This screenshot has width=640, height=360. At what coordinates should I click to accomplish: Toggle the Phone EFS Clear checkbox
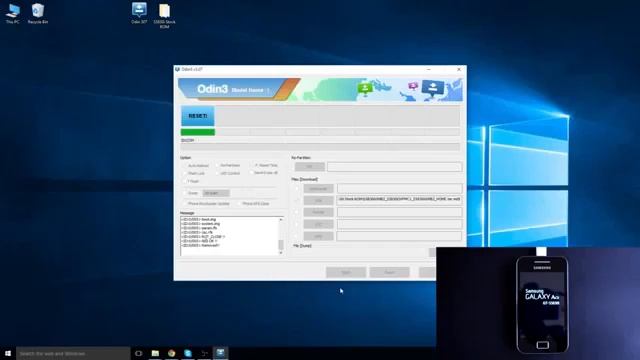pyautogui.click(x=239, y=203)
